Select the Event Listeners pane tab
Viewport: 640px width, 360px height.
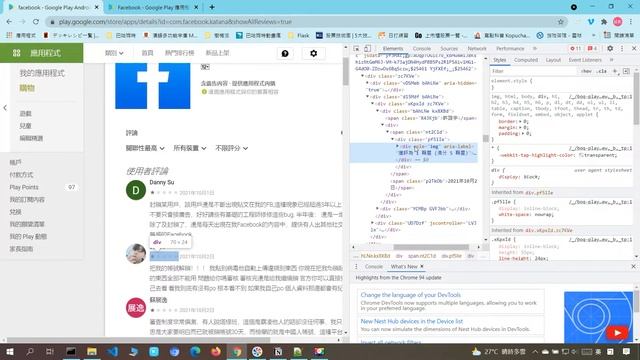(x=585, y=60)
